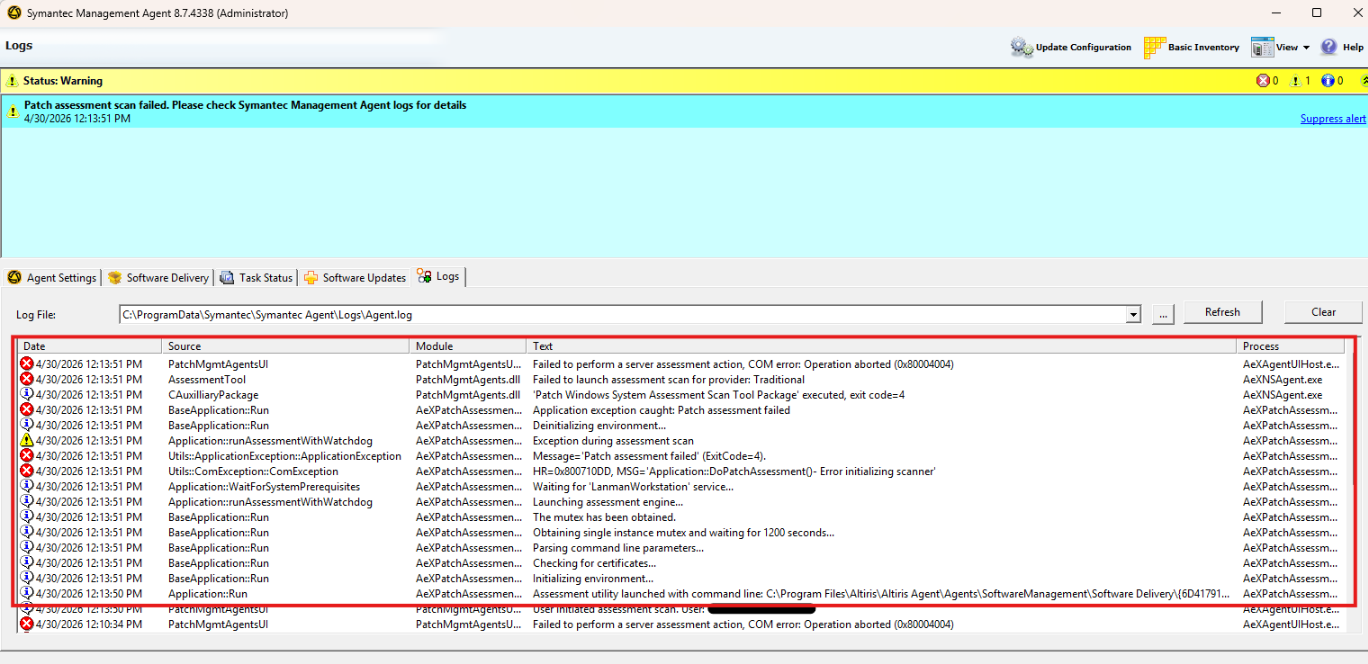
Task: Run Basic Inventory from the toolbar
Action: click(1191, 47)
